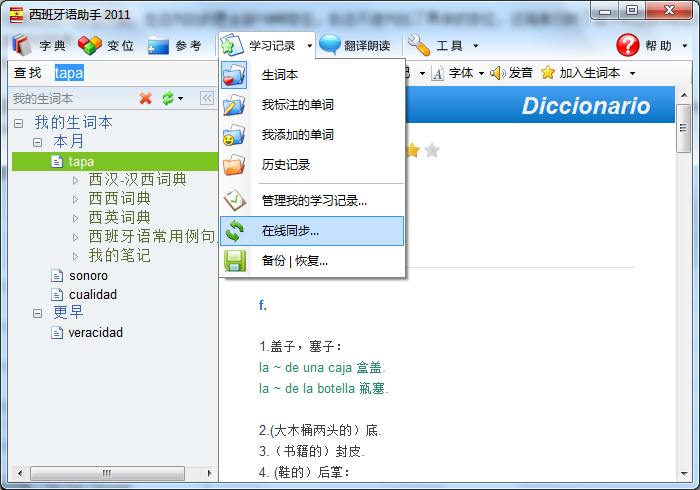Viewport: 700px width, 490px height.
Task: Select sonoro in the word list
Action: point(88,276)
